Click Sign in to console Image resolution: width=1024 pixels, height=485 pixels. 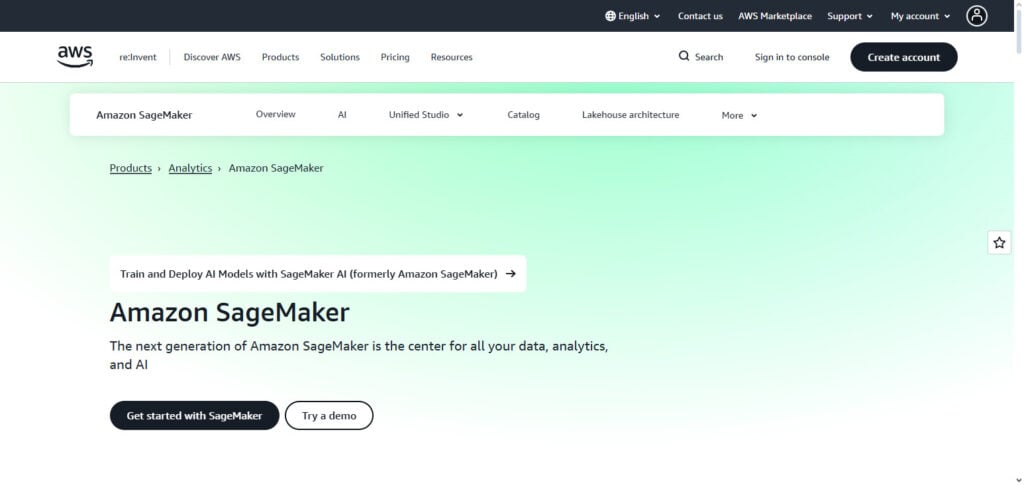pos(792,57)
